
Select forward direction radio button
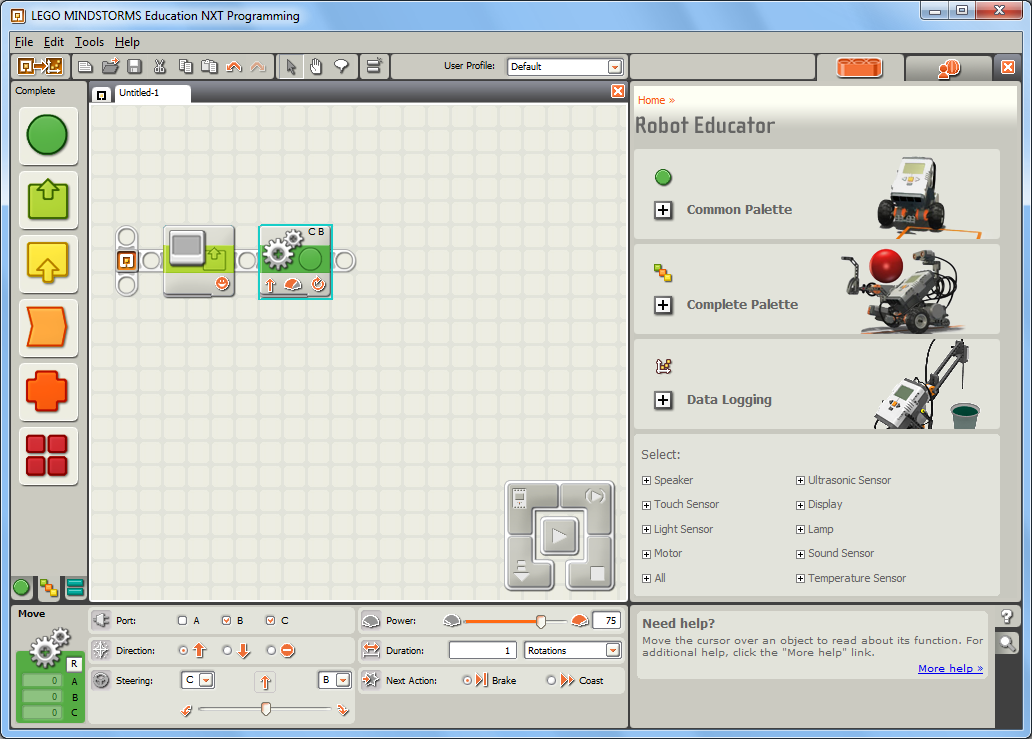click(x=183, y=650)
